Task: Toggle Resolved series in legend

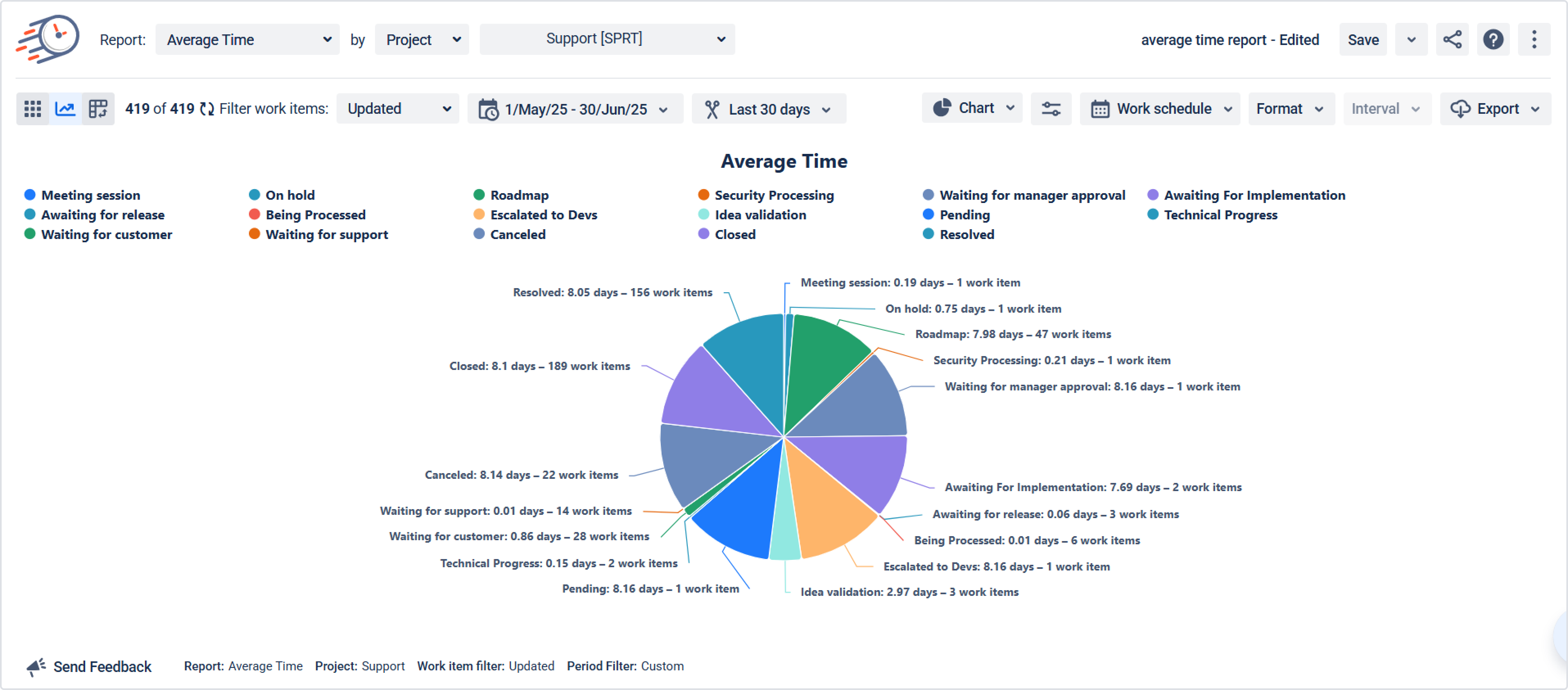Action: [x=966, y=234]
